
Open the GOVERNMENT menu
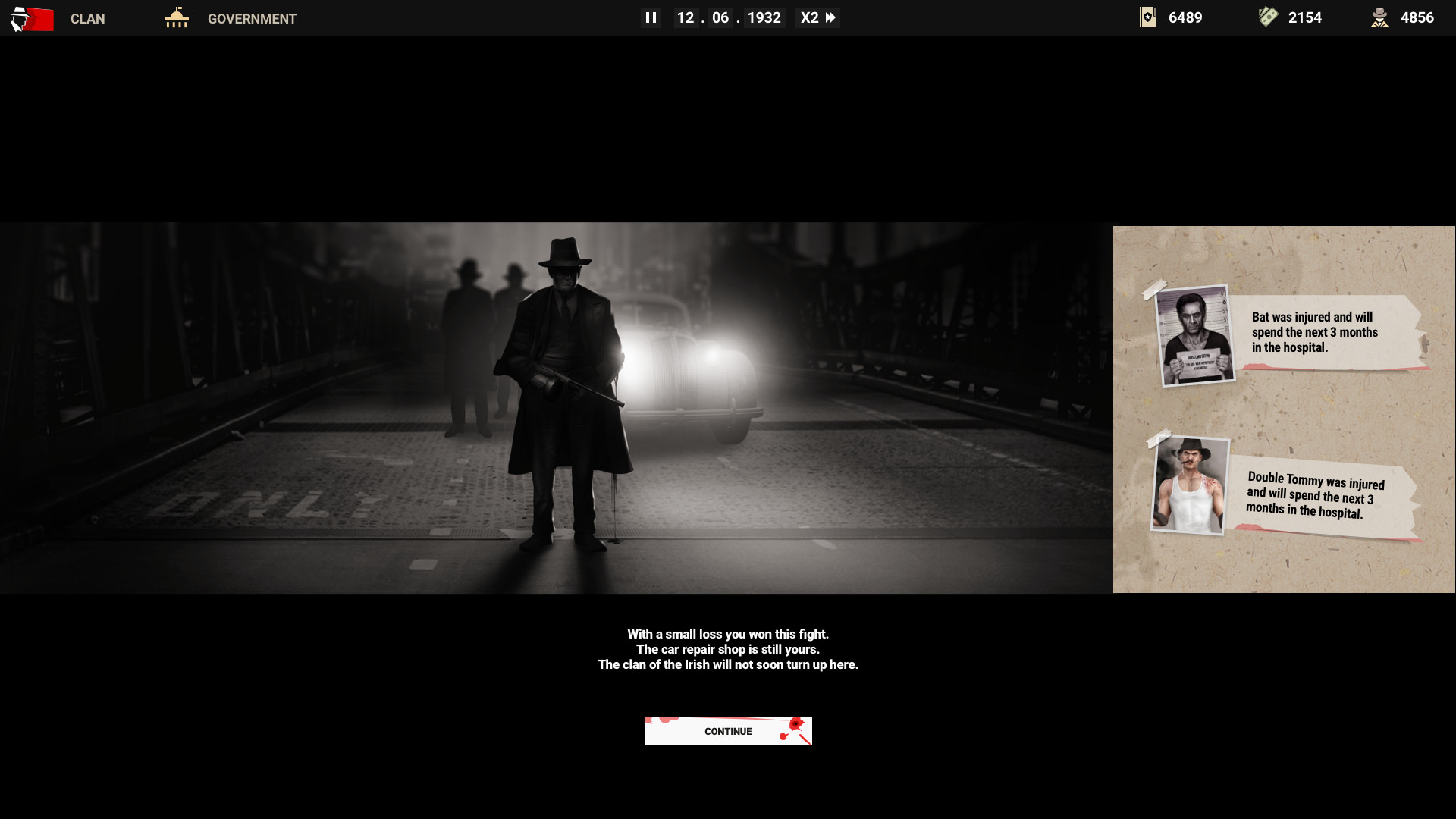pyautogui.click(x=252, y=19)
